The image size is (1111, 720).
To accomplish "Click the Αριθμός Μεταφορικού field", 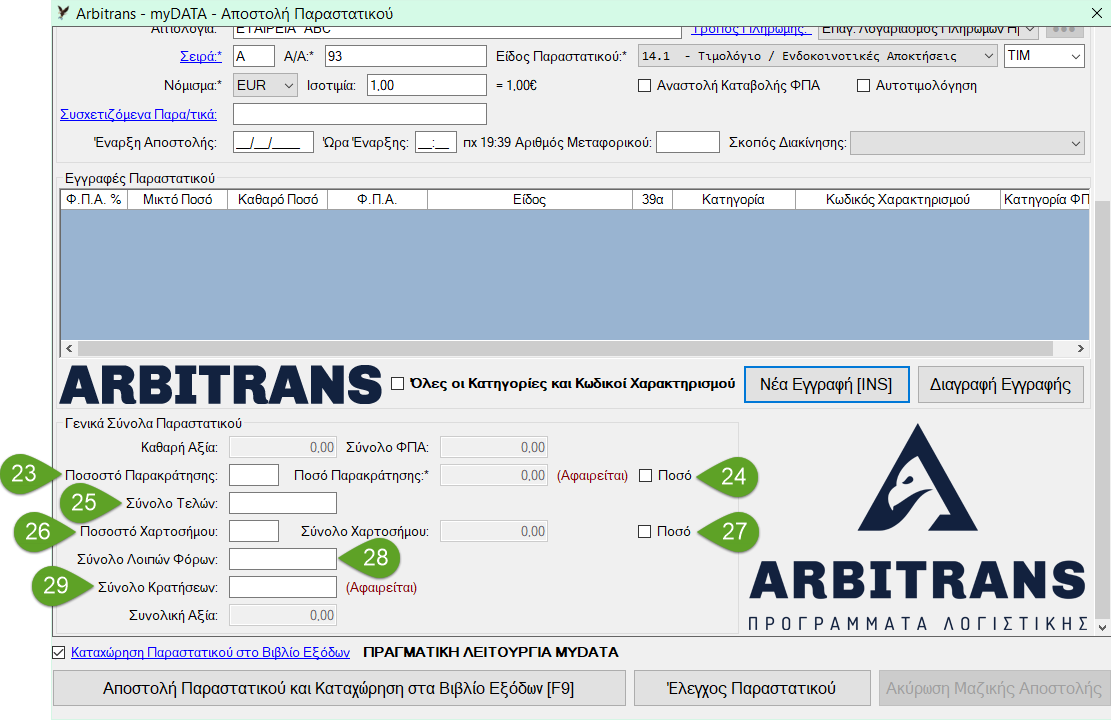I will [x=688, y=142].
